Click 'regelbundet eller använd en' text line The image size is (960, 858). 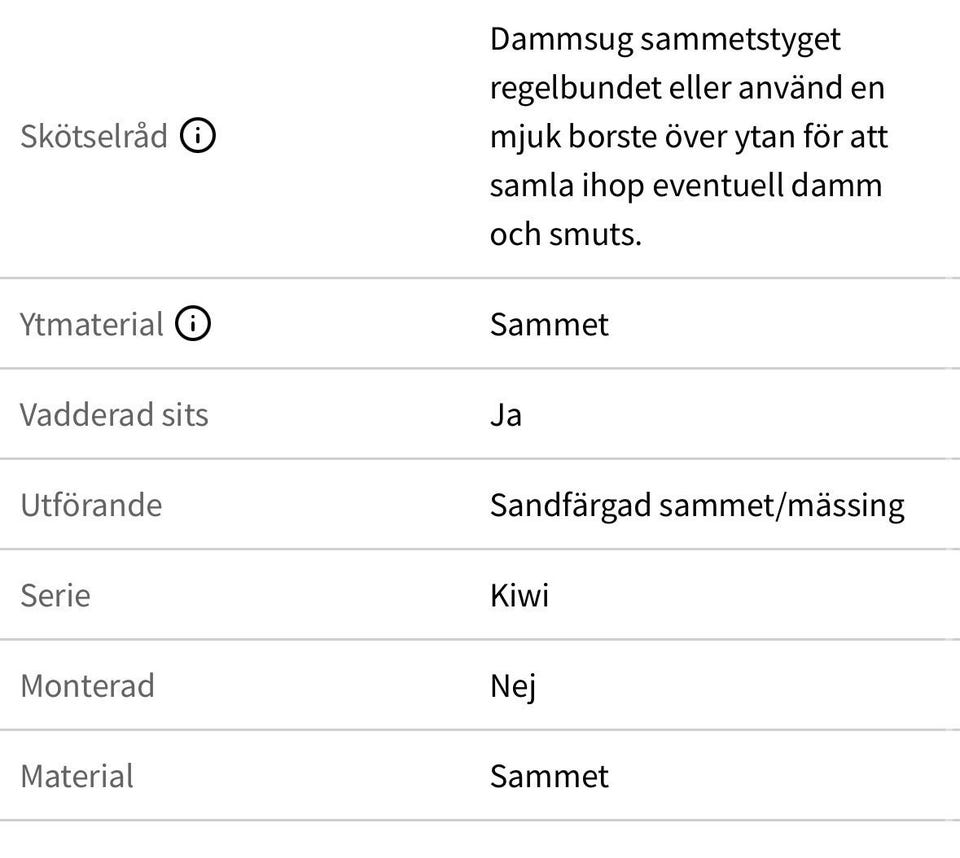pyautogui.click(x=688, y=88)
